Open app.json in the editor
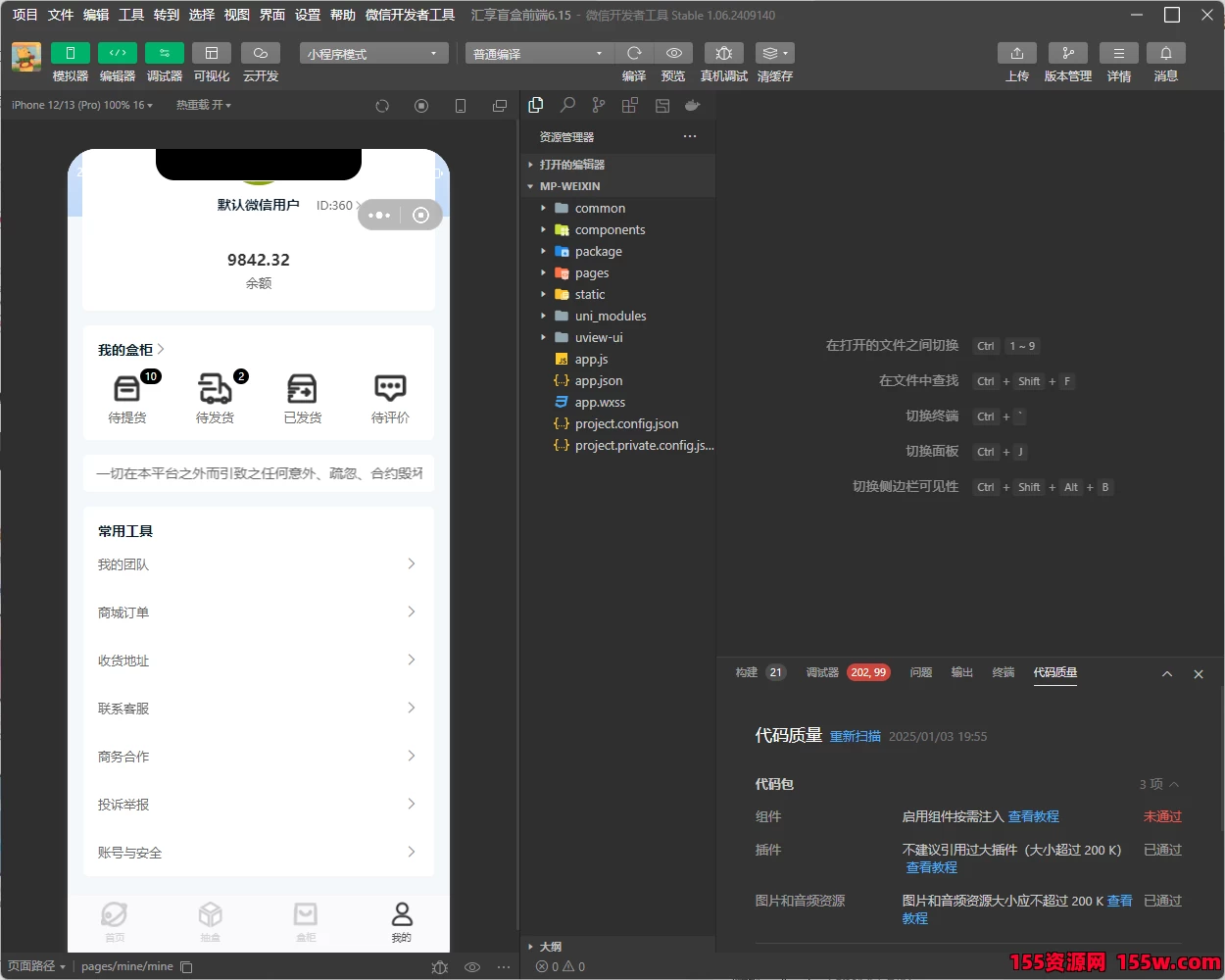This screenshot has width=1225, height=980. pyautogui.click(x=600, y=380)
